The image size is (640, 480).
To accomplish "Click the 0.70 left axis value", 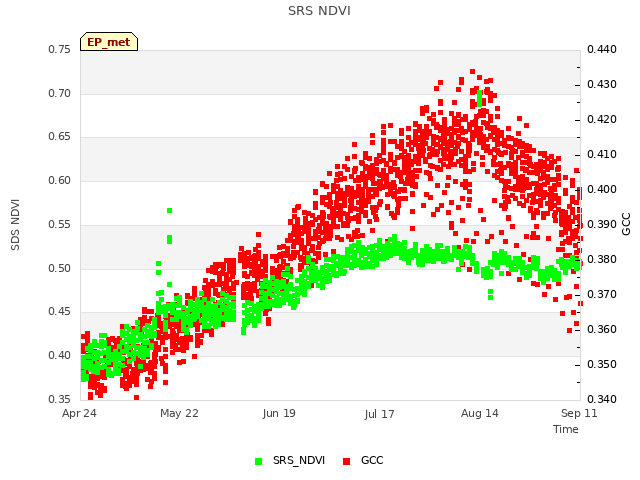I will [x=60, y=93].
